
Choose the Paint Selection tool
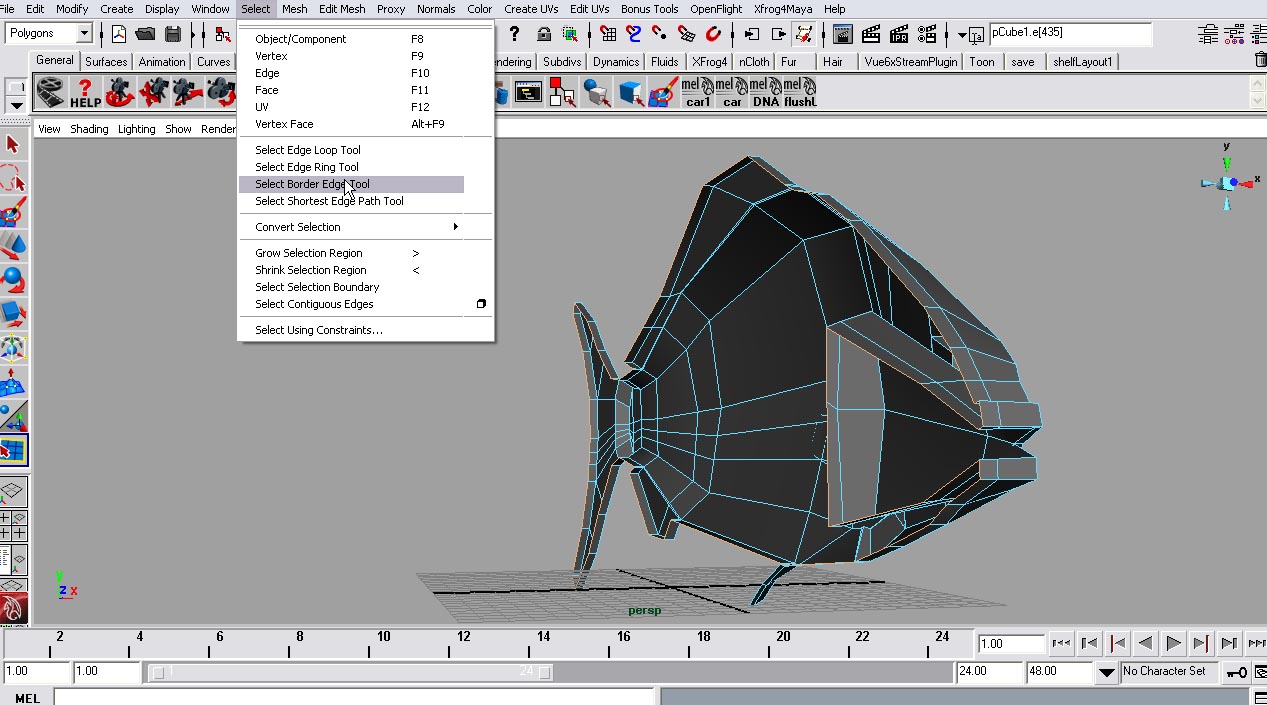[13, 213]
